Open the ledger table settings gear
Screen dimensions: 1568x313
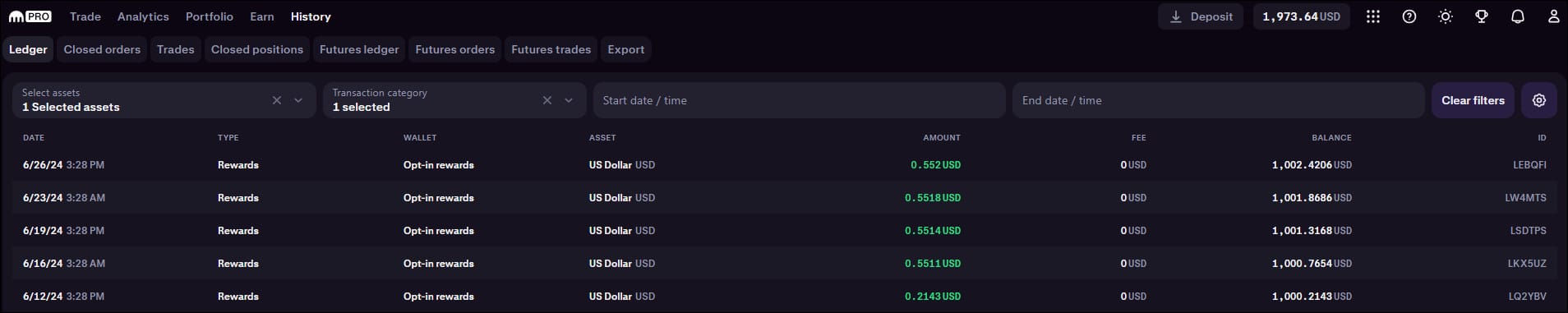pos(1539,100)
